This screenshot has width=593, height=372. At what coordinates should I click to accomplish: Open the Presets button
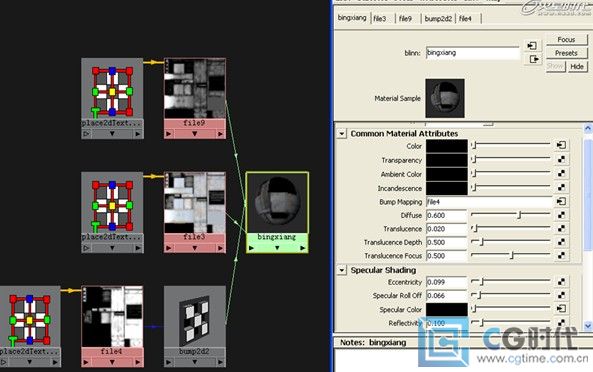(566, 53)
